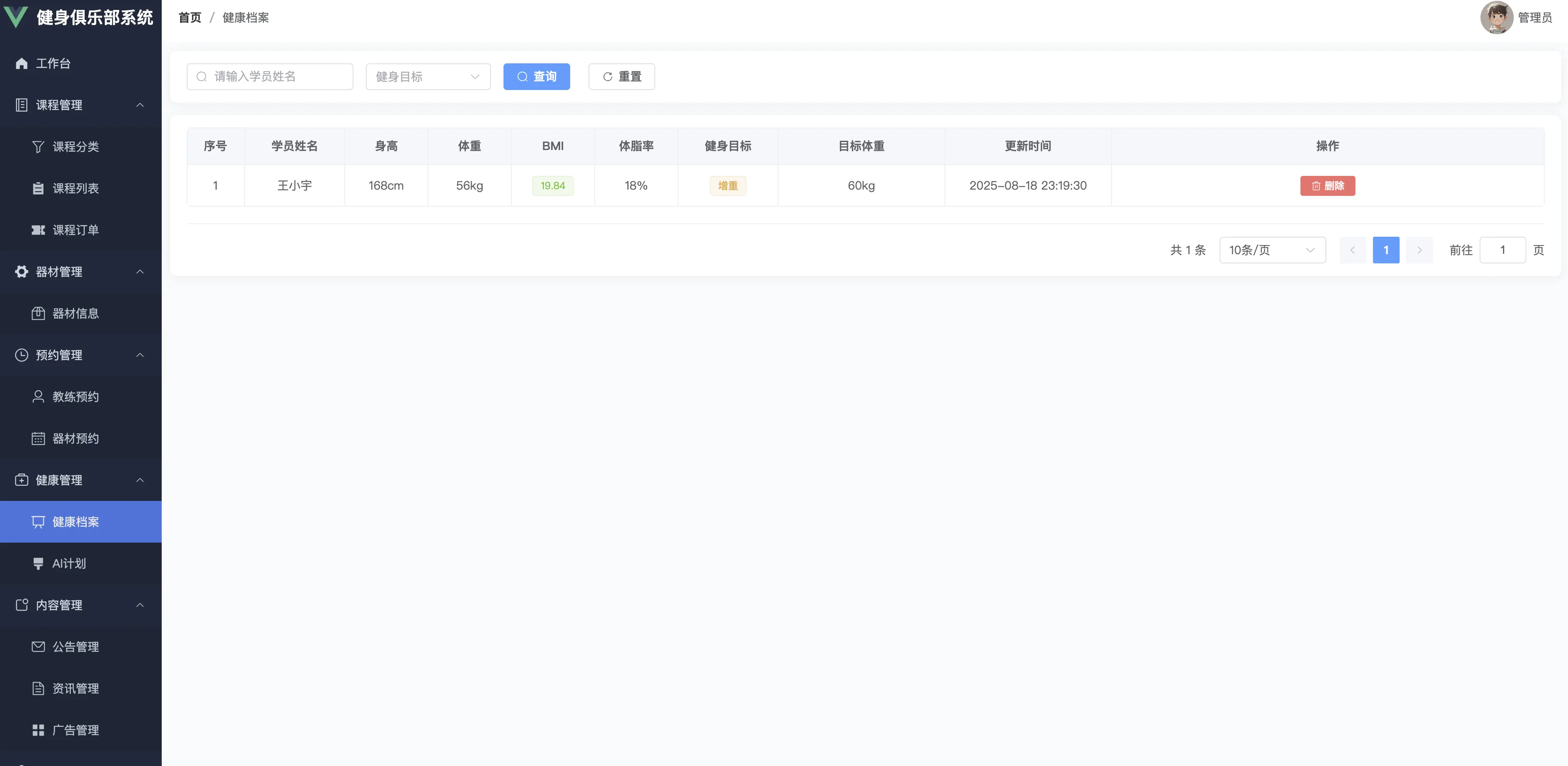Focus the 请输入学员姓名 search field
This screenshot has height=766, width=1568.
[x=270, y=77]
